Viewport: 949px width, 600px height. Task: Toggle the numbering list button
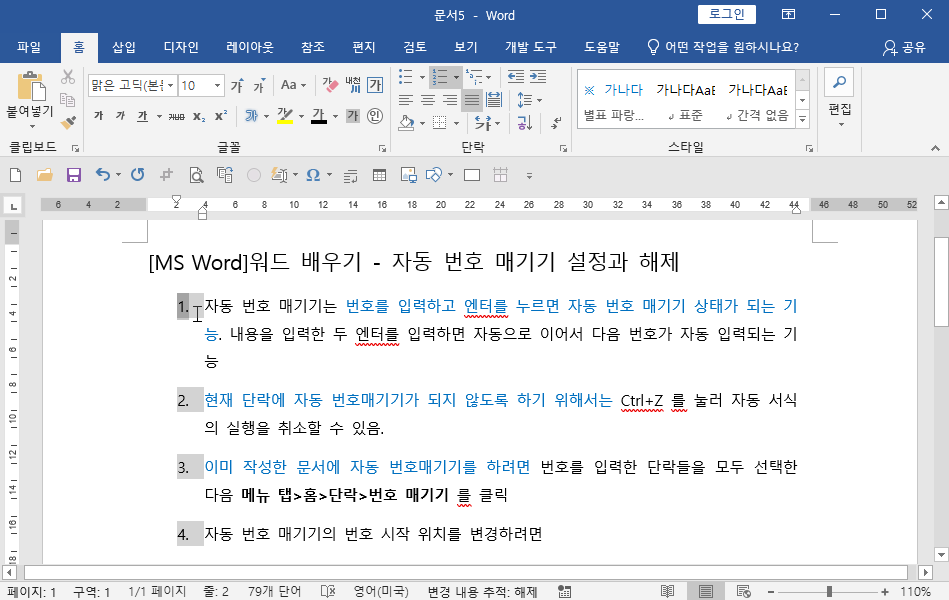coord(440,77)
